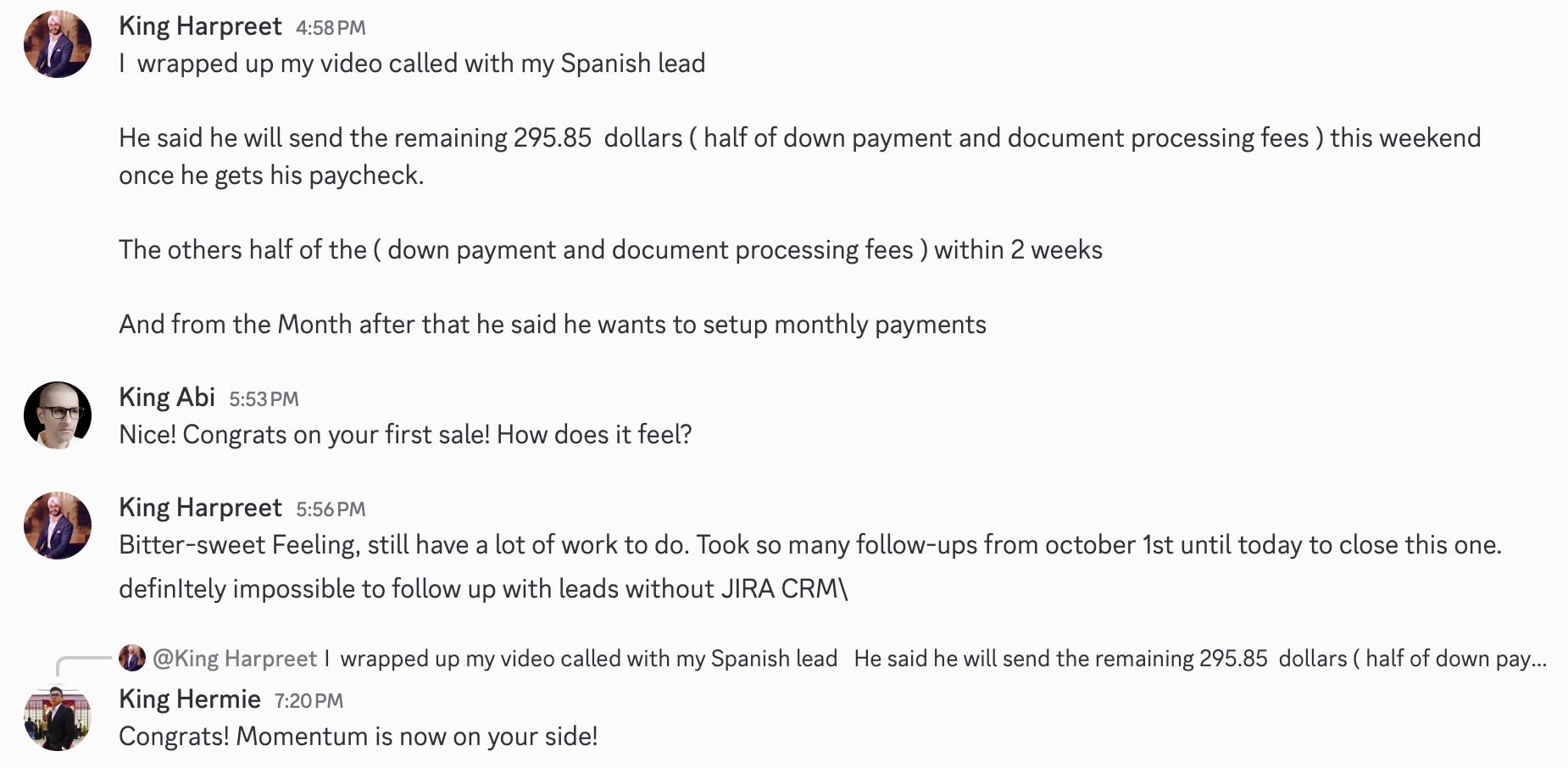Click the 5:56 PM timestamp
Viewport: 1568px width, 768px height.
pos(331,509)
